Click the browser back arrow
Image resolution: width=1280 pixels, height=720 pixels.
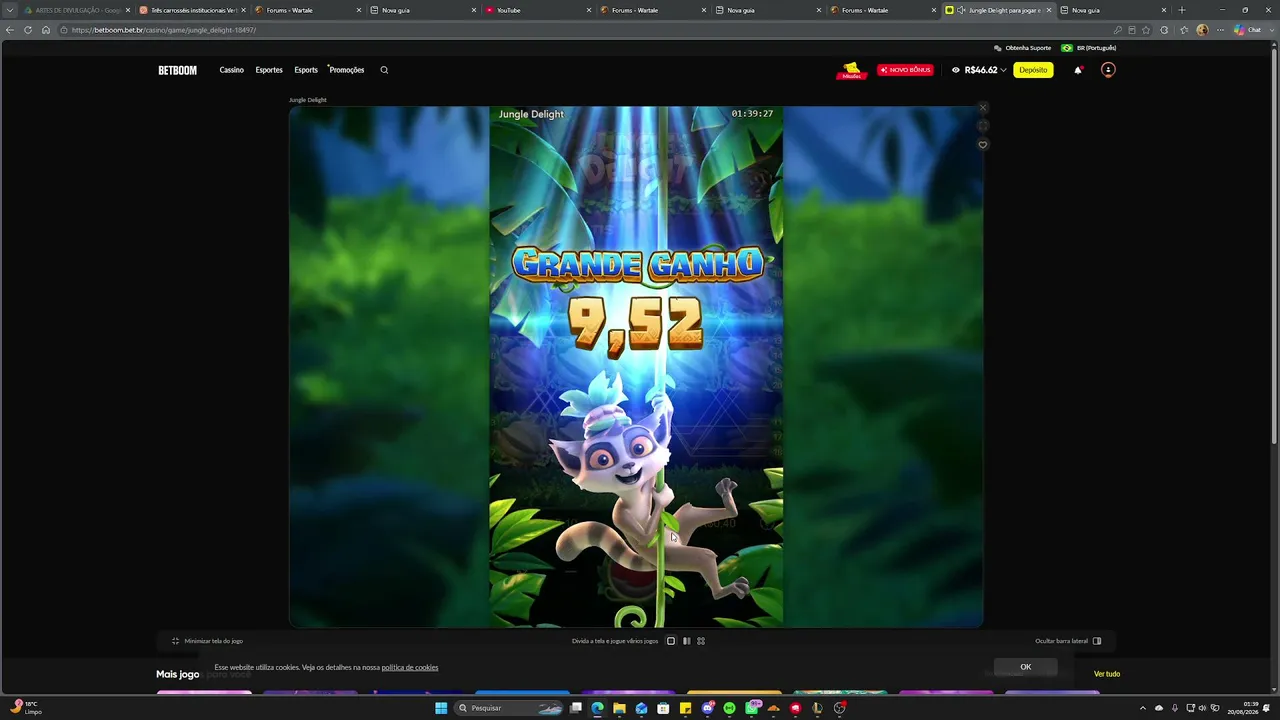click(10, 30)
